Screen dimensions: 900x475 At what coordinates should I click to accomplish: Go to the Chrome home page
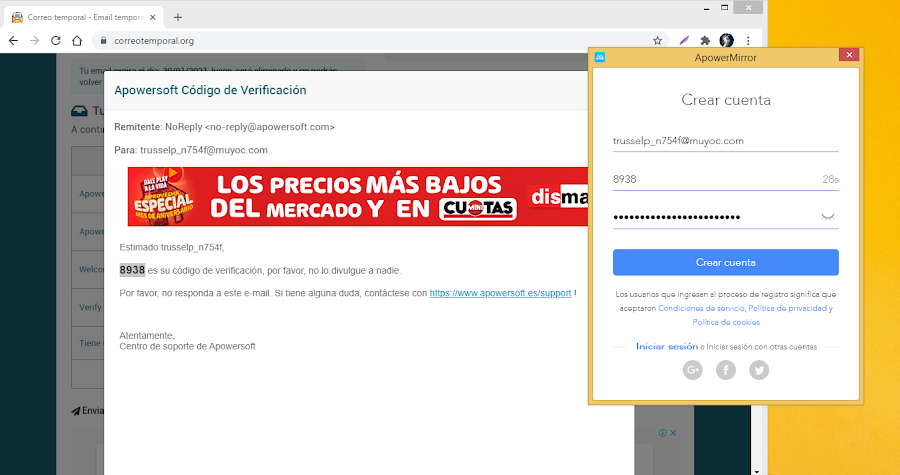click(x=77, y=41)
